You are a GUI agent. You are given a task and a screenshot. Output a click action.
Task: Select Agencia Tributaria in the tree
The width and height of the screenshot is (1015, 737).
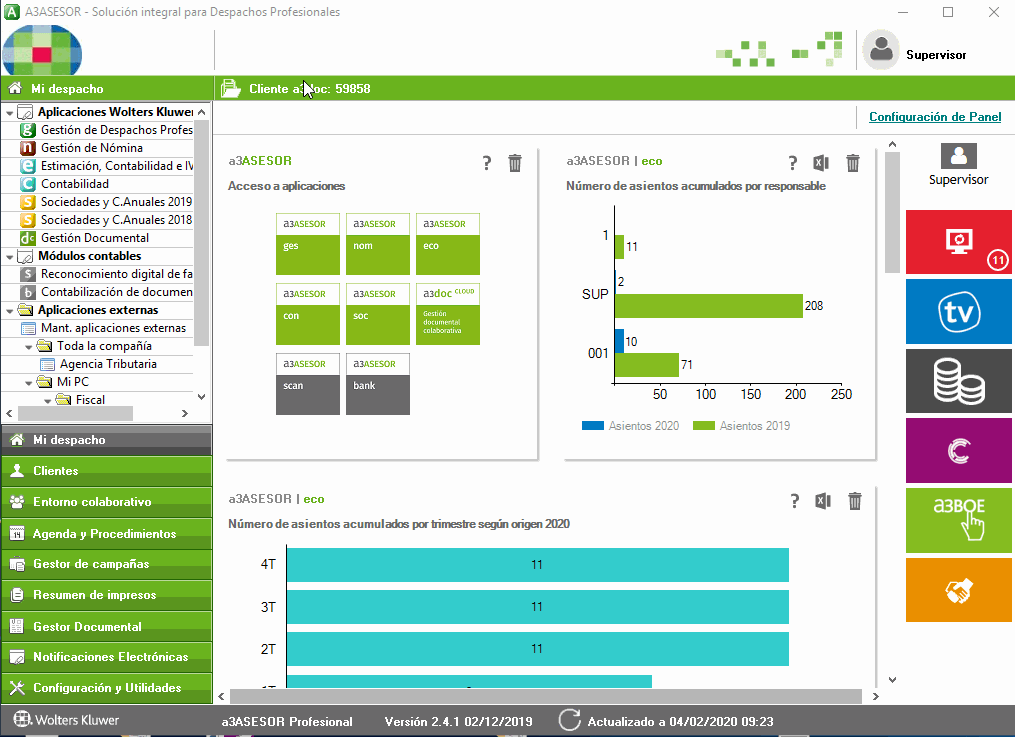[108, 364]
